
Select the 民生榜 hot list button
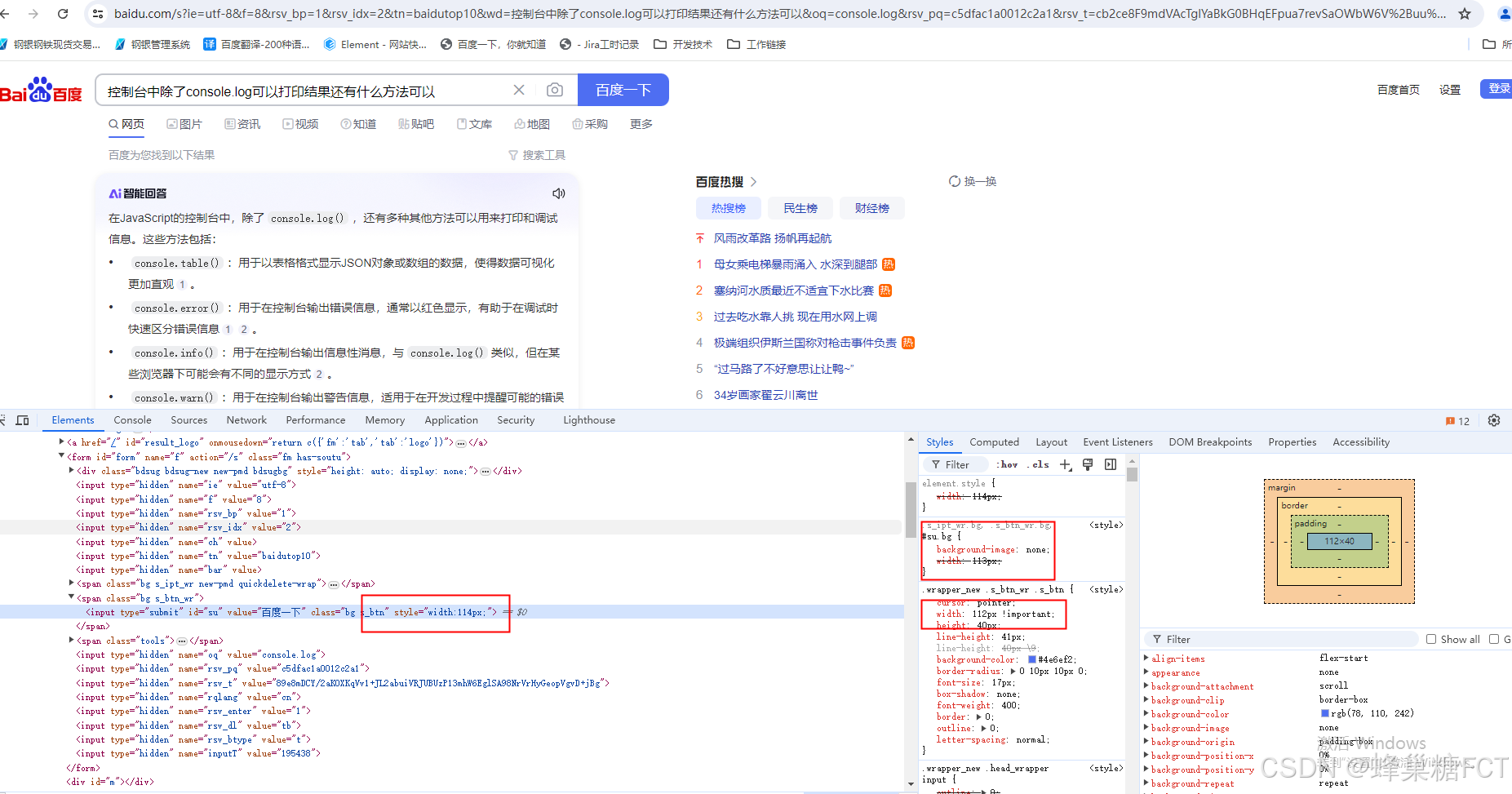(800, 208)
